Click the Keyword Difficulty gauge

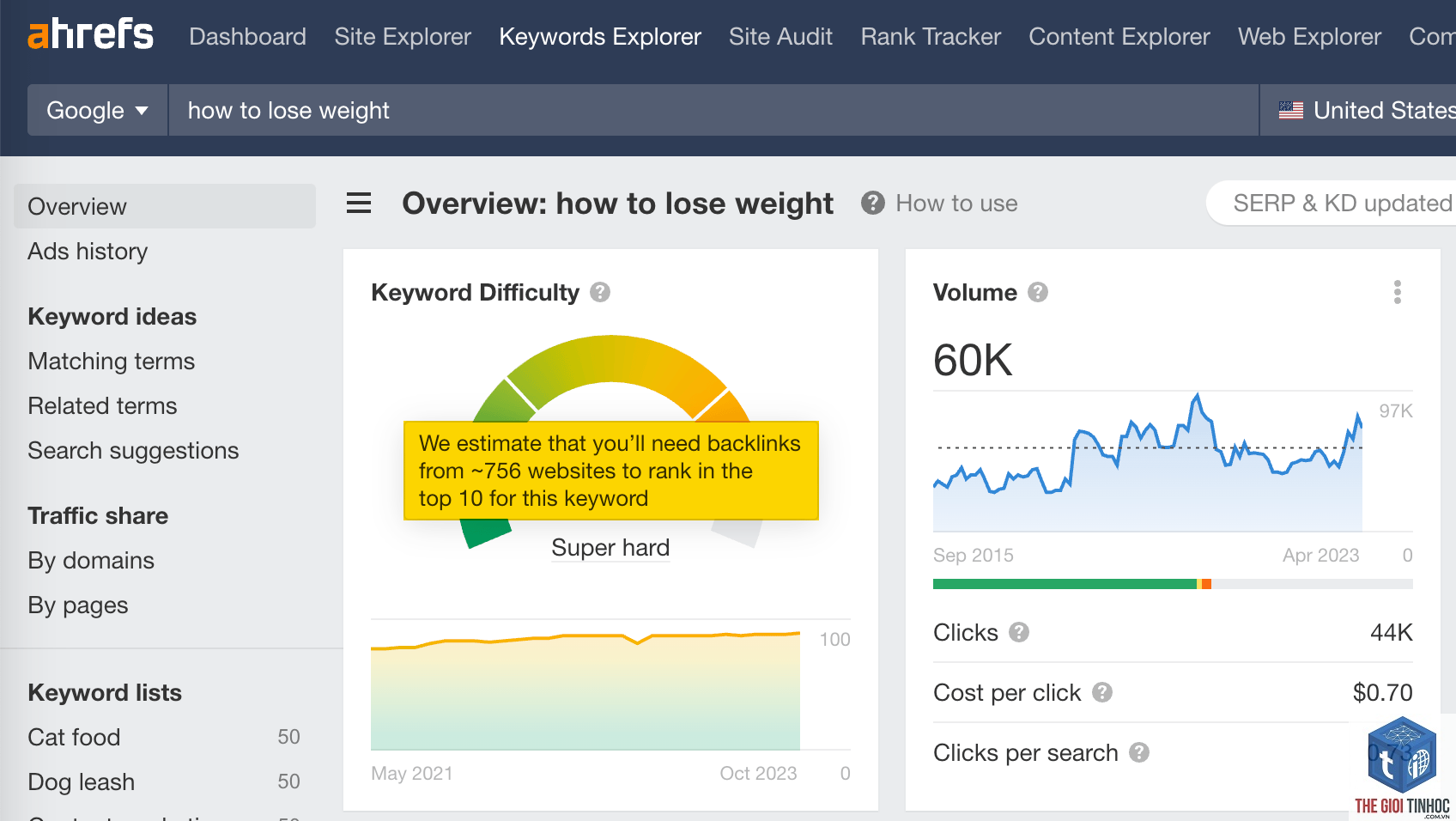(x=610, y=442)
